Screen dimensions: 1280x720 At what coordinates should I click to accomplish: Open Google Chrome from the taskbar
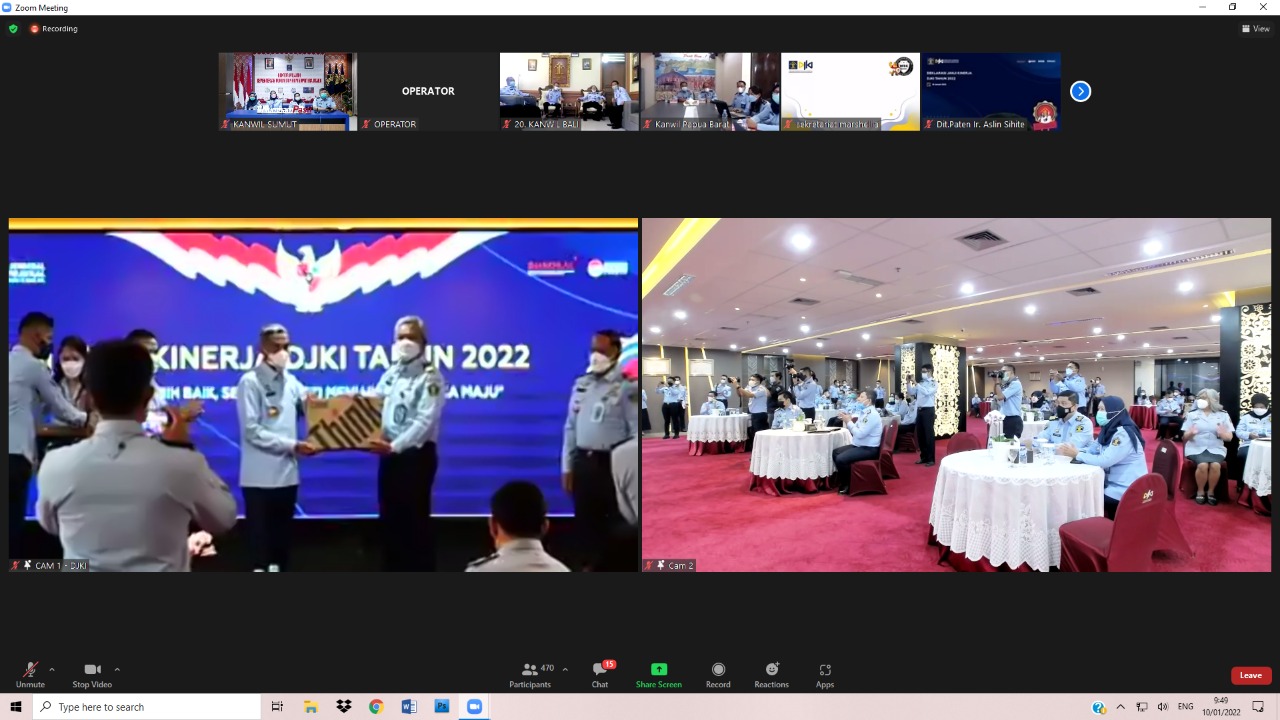point(376,707)
